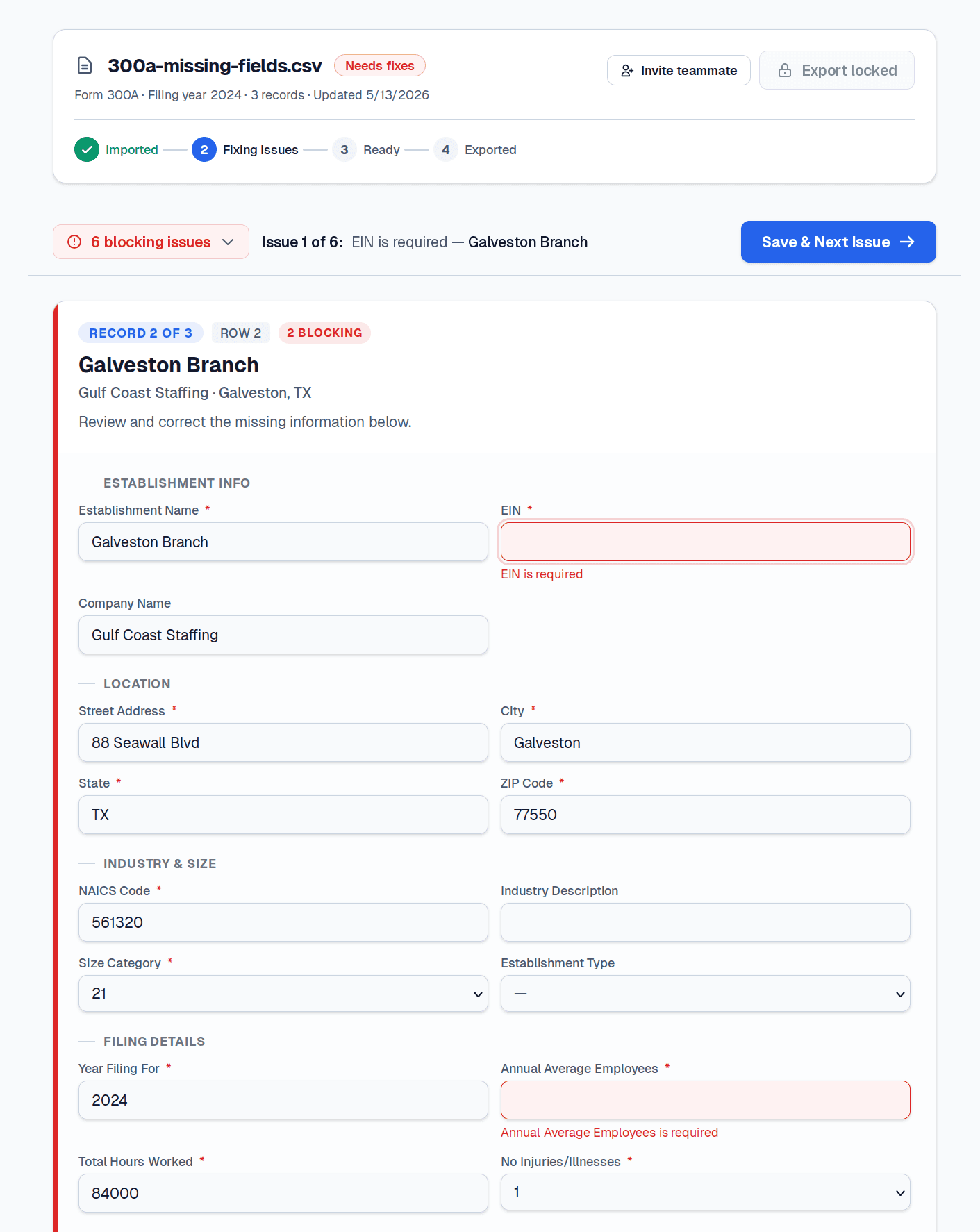The width and height of the screenshot is (980, 1232).
Task: Open the Size Category dropdown
Action: (x=283, y=993)
